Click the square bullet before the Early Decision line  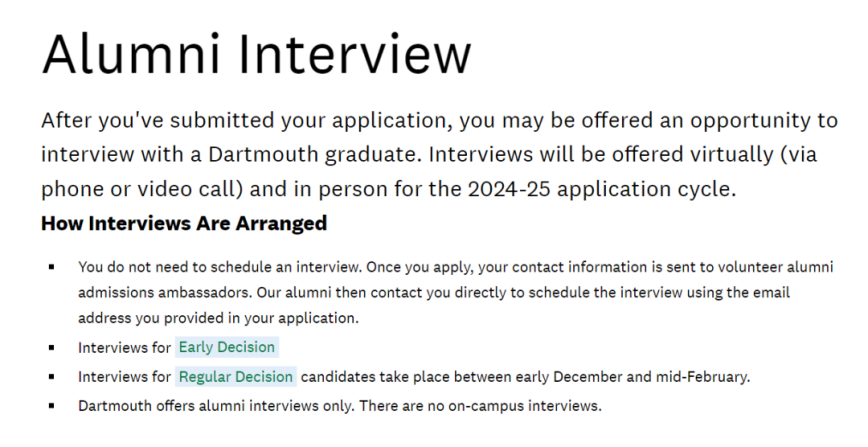pyautogui.click(x=51, y=348)
